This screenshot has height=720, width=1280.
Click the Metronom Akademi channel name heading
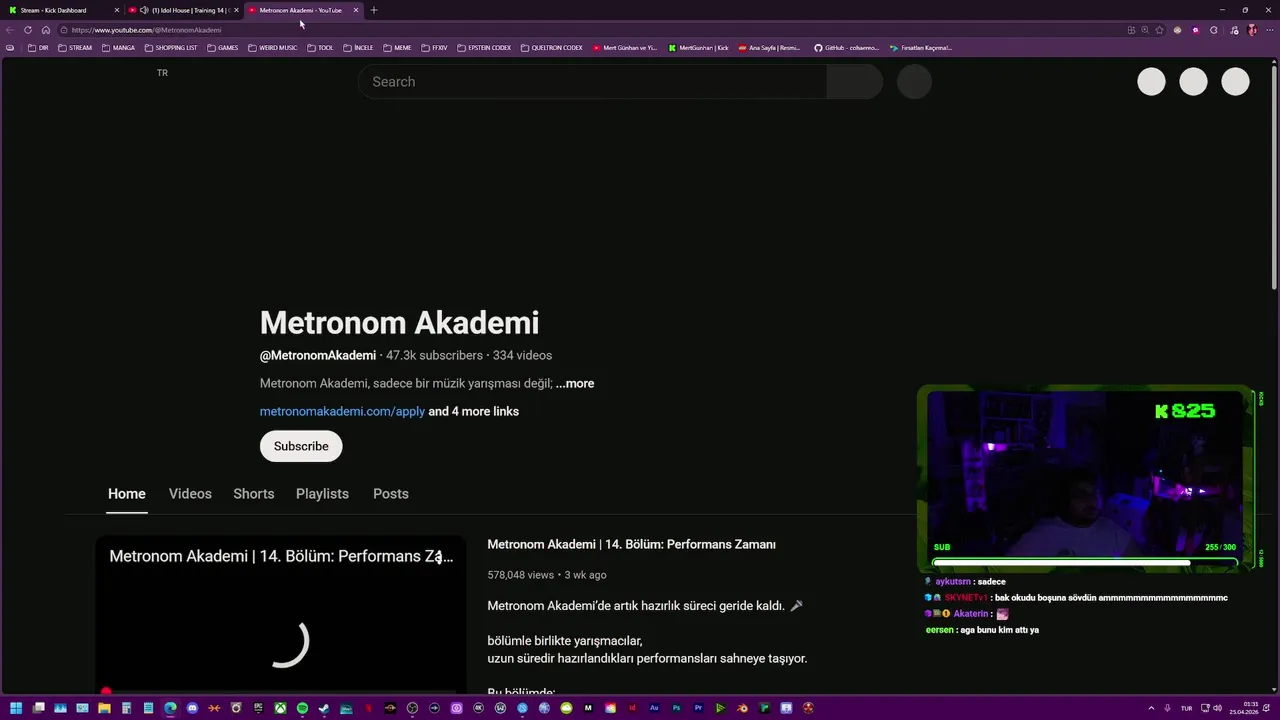(399, 322)
